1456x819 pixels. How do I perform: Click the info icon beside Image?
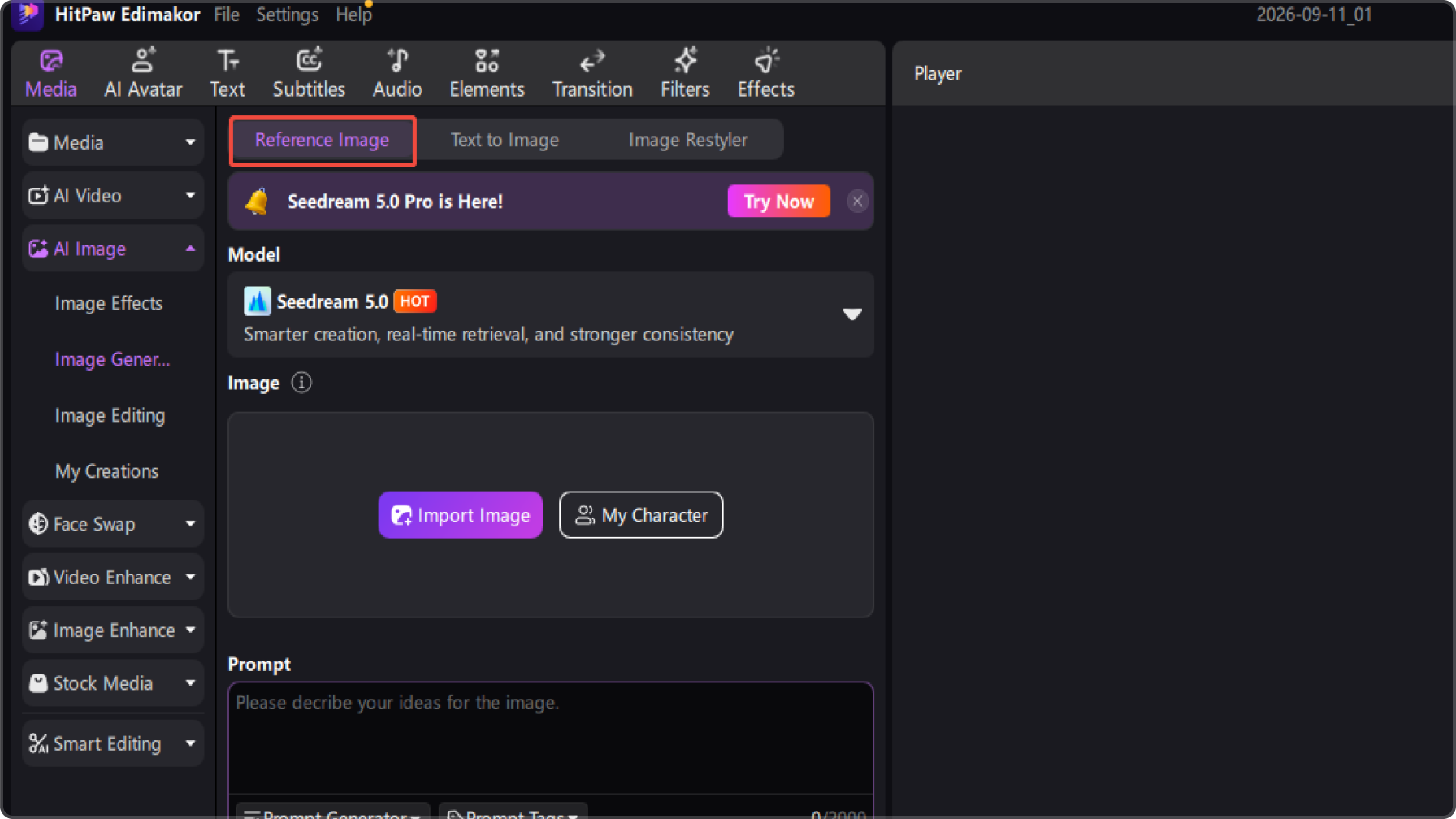[301, 383]
